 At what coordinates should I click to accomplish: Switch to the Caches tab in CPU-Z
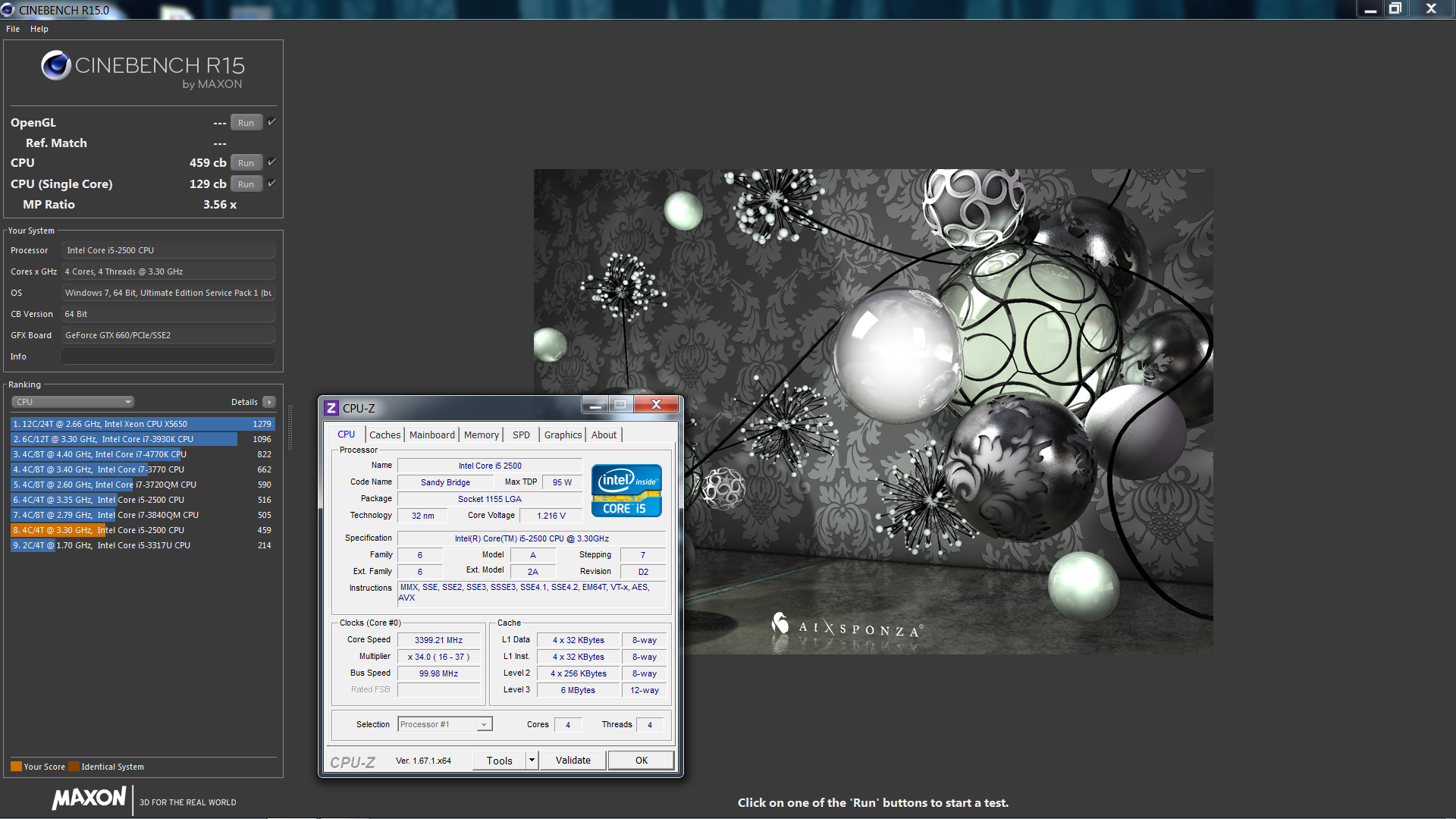[x=384, y=435]
